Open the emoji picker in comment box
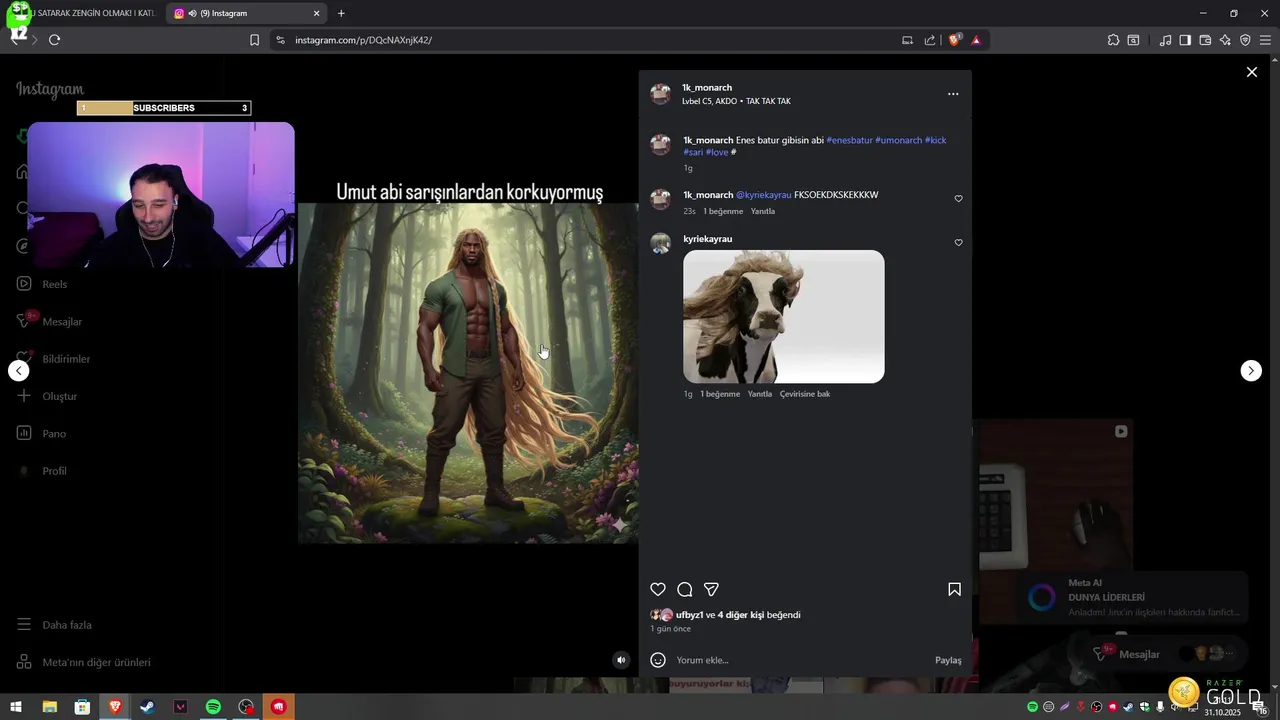The image size is (1280, 720). pyautogui.click(x=658, y=660)
